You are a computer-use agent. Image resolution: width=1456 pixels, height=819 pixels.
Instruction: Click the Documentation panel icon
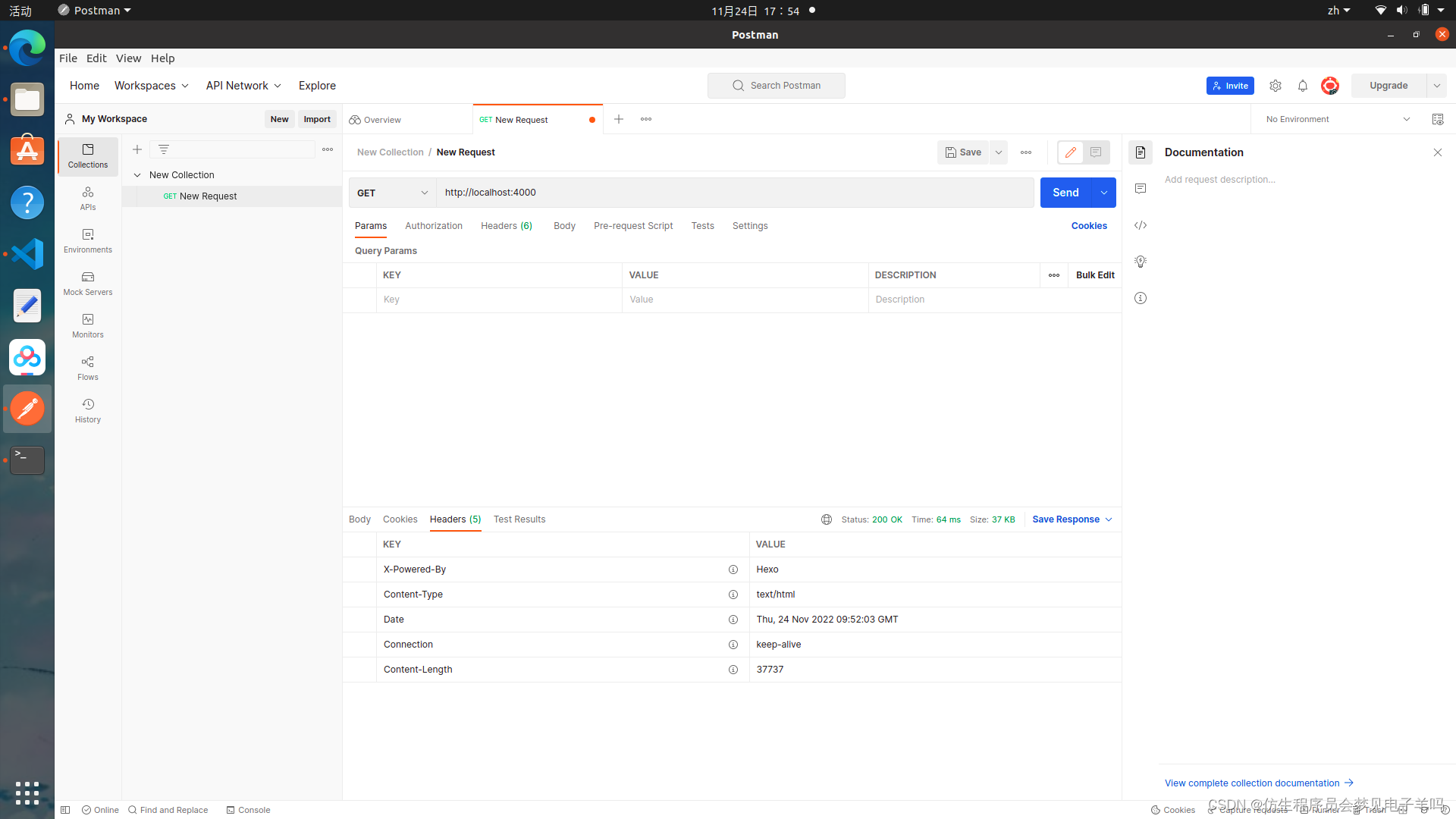click(x=1140, y=152)
